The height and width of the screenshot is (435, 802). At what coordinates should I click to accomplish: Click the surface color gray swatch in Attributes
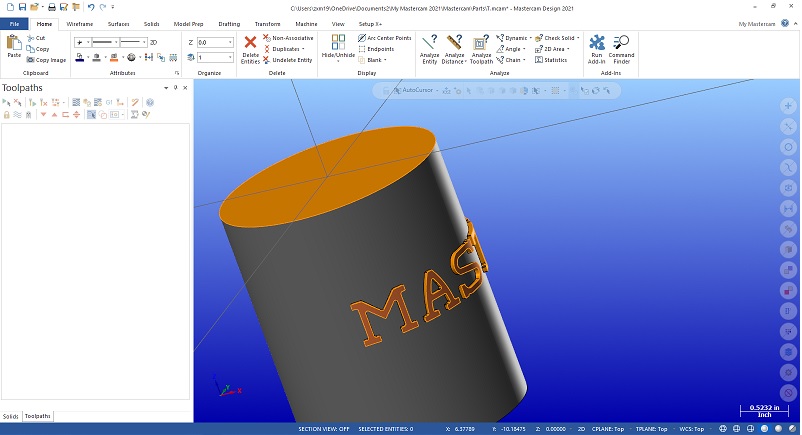tap(97, 57)
